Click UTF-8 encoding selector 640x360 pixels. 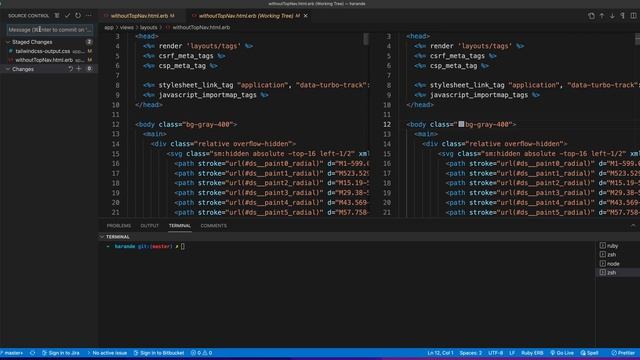[x=496, y=353]
